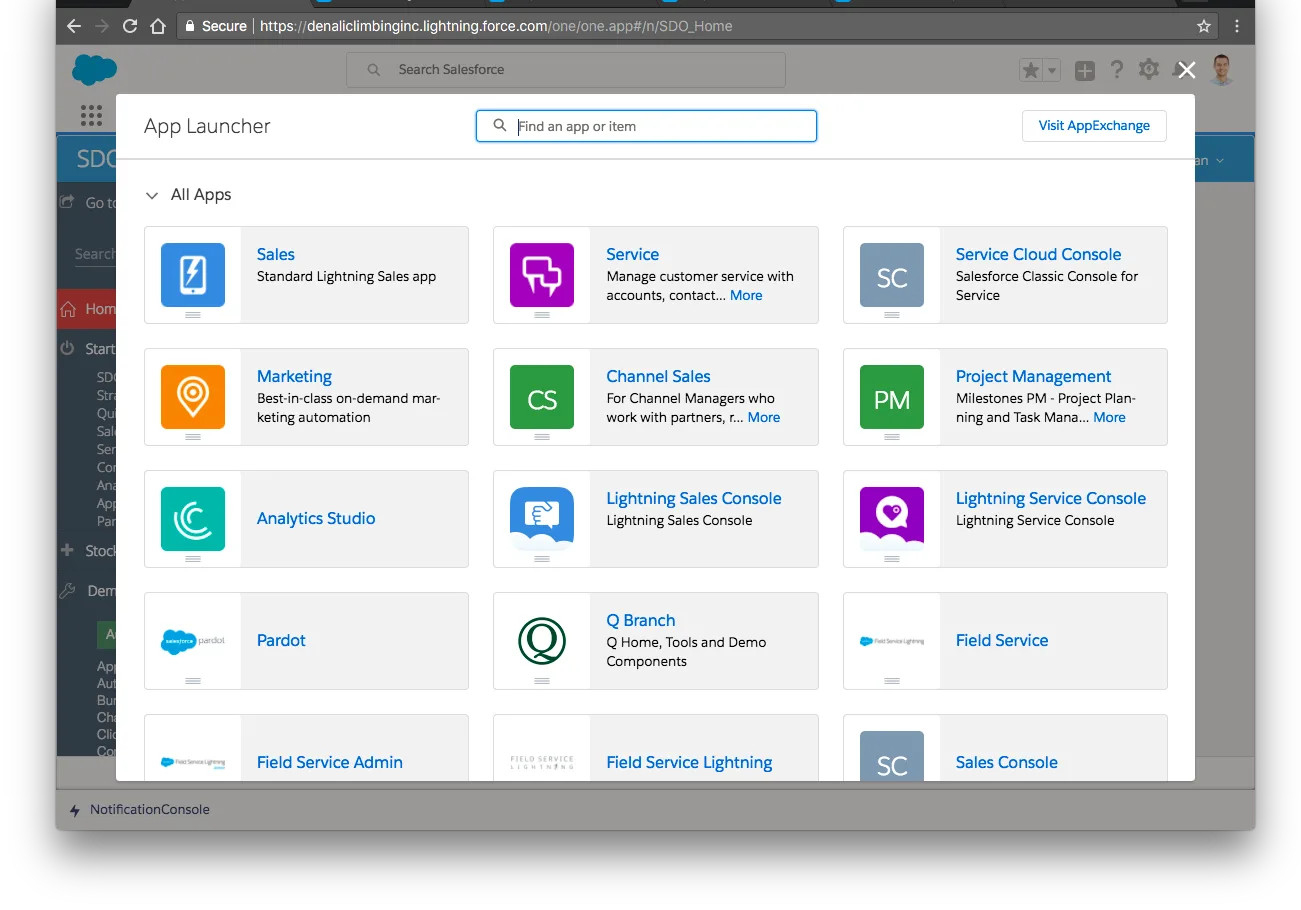This screenshot has width=1301, height=910.
Task: Reload the browser page
Action: [x=130, y=26]
